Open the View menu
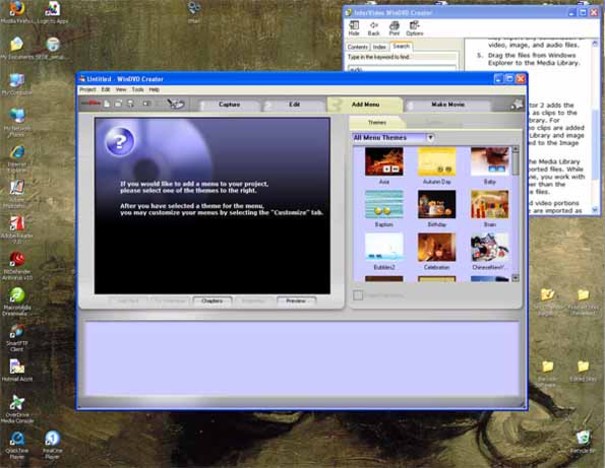 (x=121, y=90)
